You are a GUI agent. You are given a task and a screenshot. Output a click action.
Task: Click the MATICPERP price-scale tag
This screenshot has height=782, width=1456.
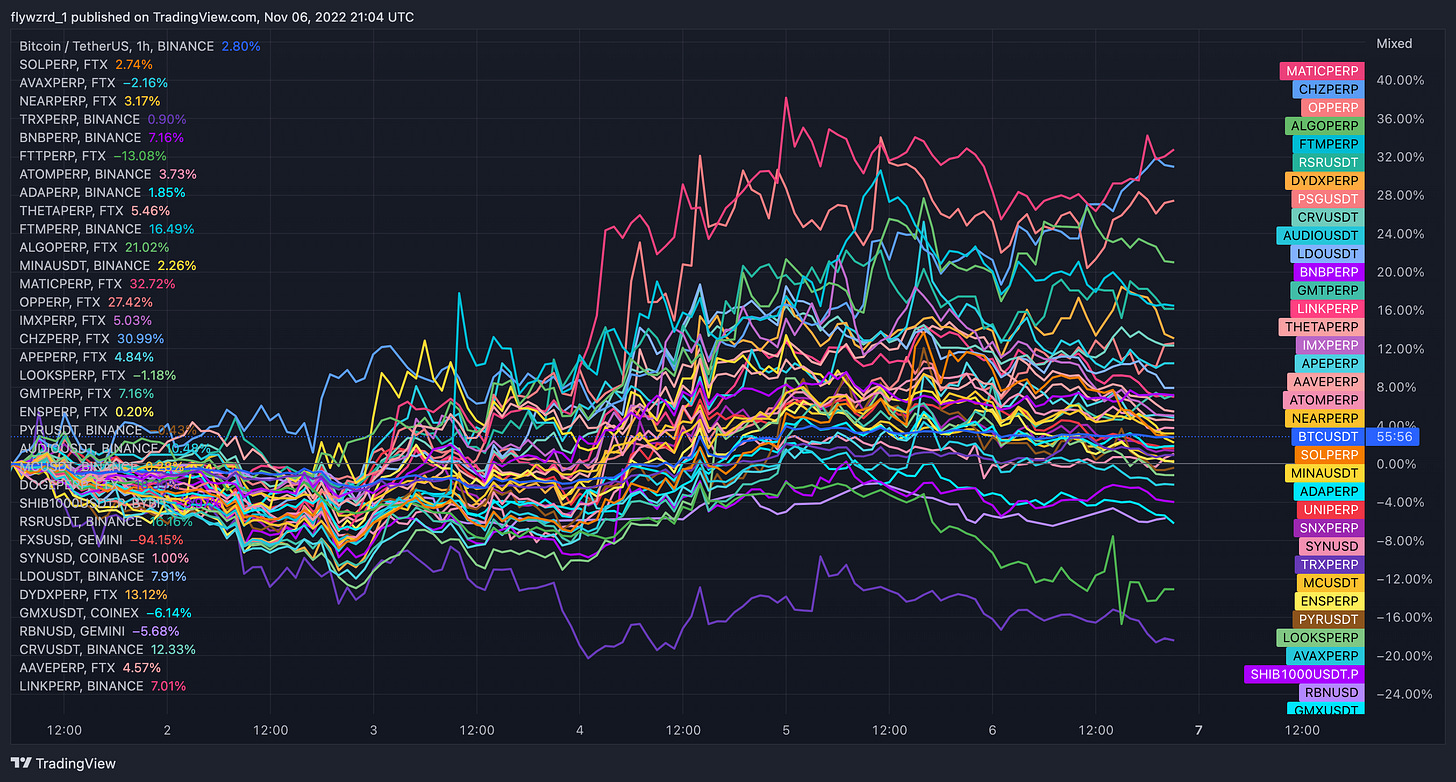pos(1322,71)
